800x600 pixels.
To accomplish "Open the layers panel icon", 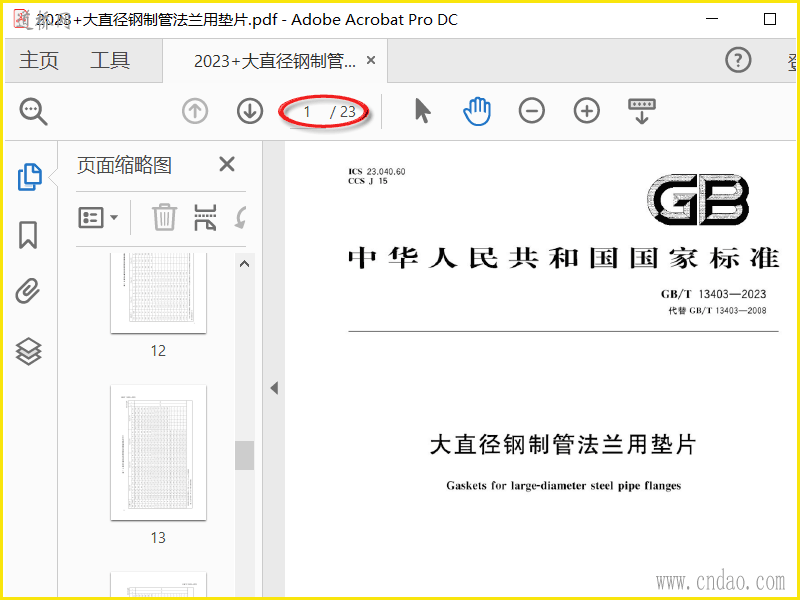I will point(29,352).
